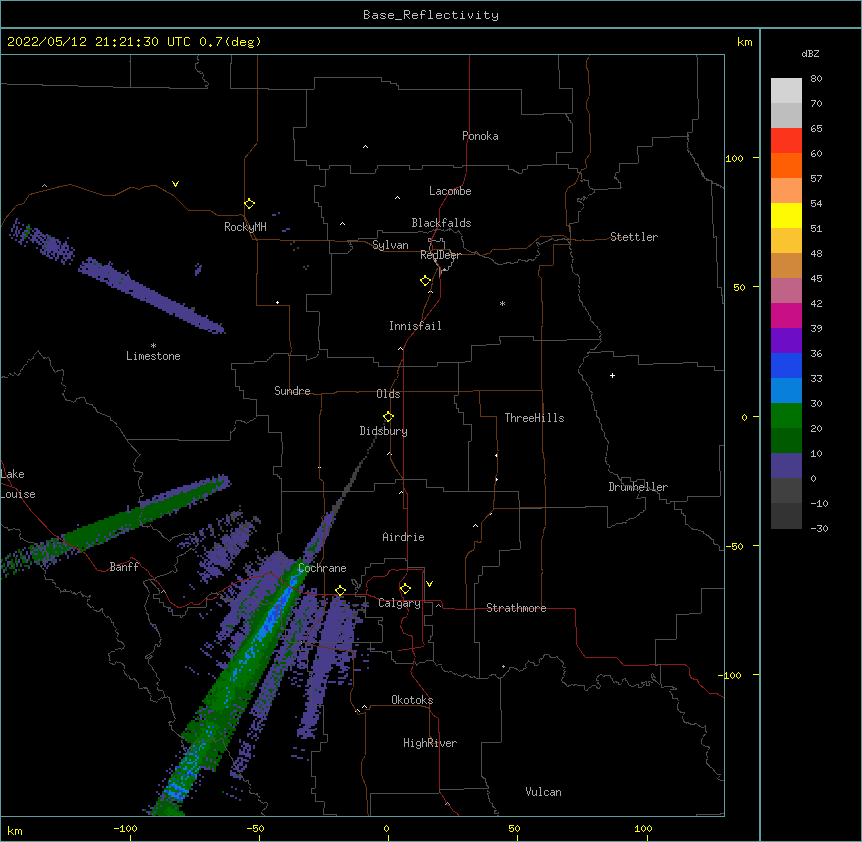Click the yellow V marker northwest of RockyMH
Screen dimensions: 862x842
[175, 184]
